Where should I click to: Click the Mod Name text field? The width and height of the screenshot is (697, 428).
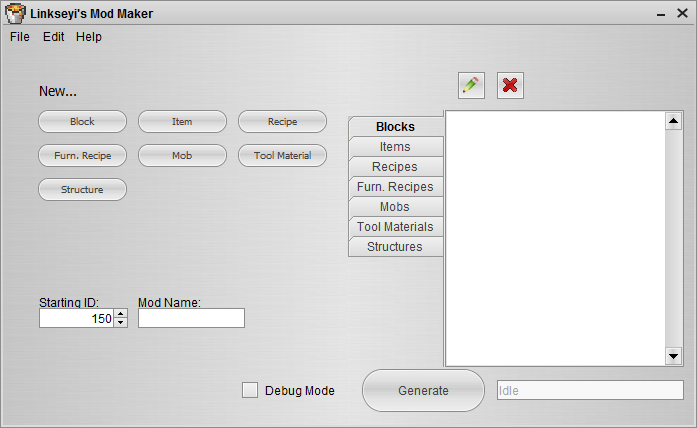click(x=191, y=318)
